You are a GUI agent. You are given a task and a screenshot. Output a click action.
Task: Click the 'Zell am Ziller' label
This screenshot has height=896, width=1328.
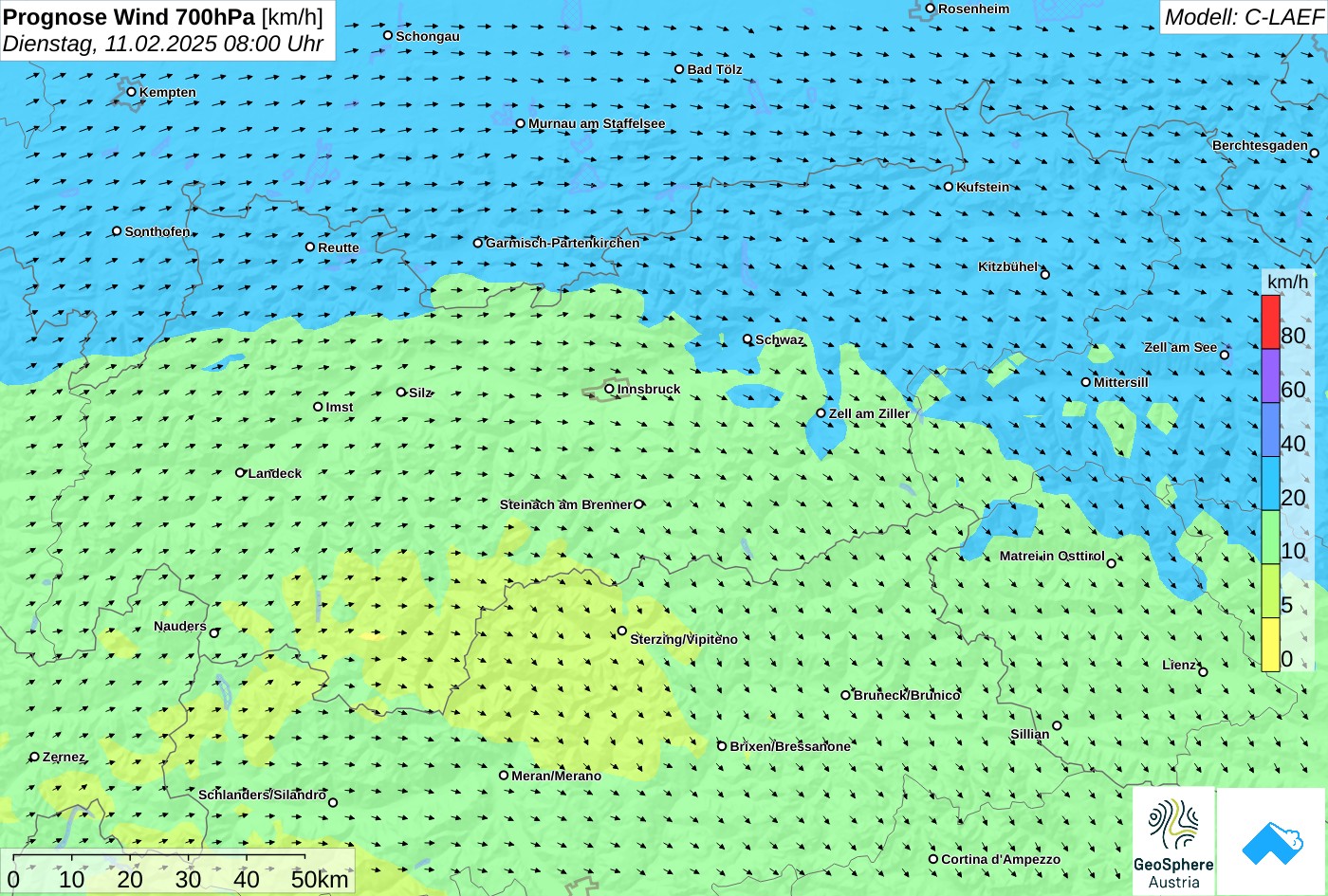[x=869, y=413]
